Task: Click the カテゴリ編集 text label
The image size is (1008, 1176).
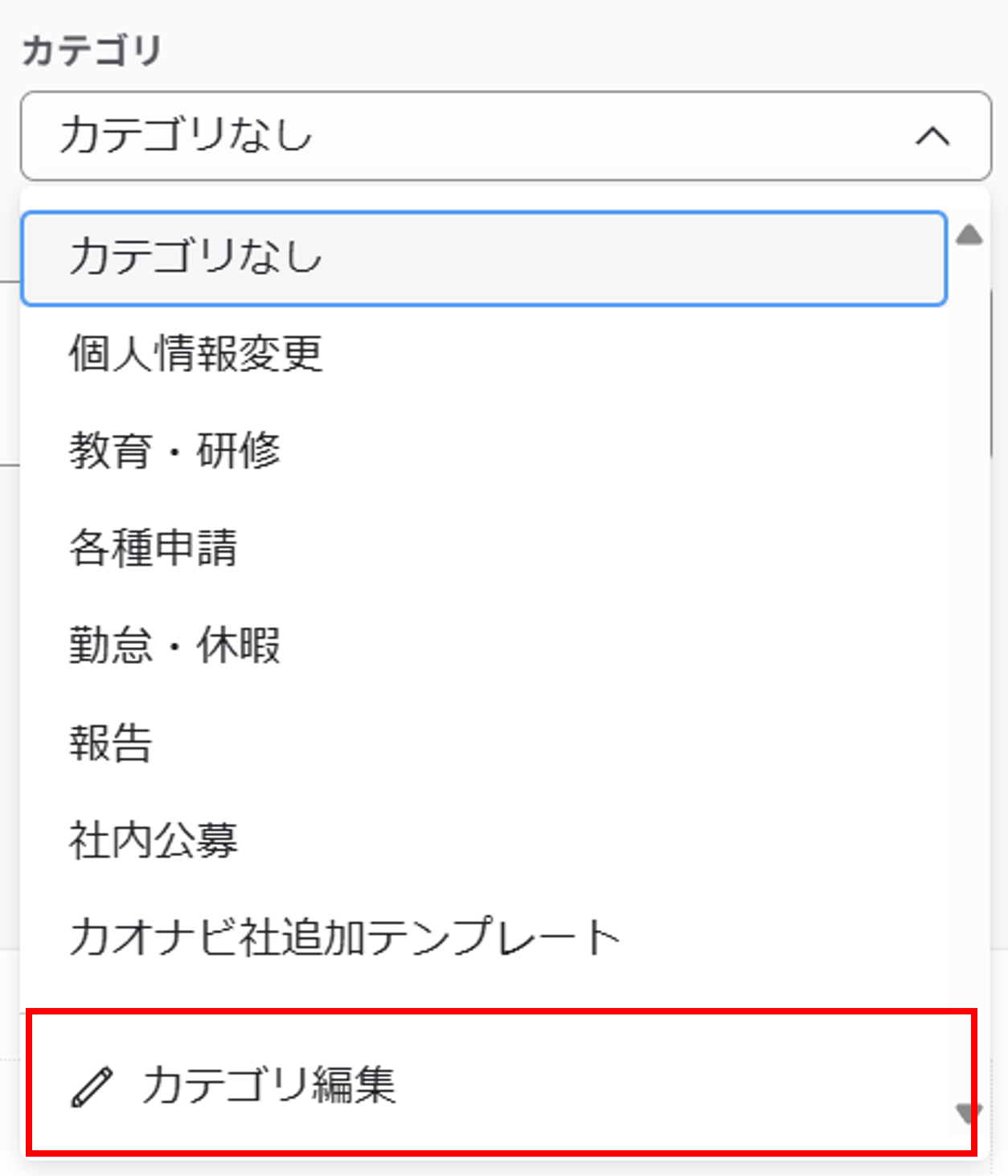Action: click(268, 1086)
